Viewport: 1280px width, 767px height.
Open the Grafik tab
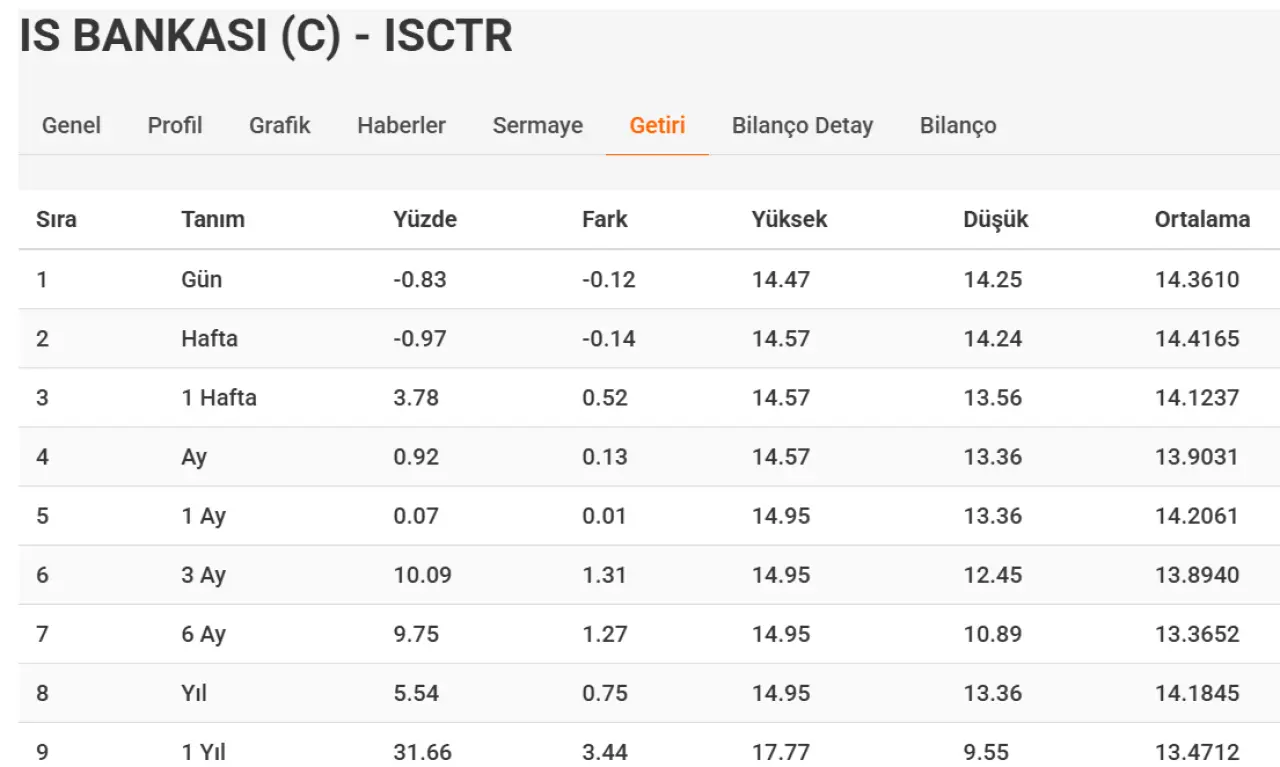coord(280,126)
